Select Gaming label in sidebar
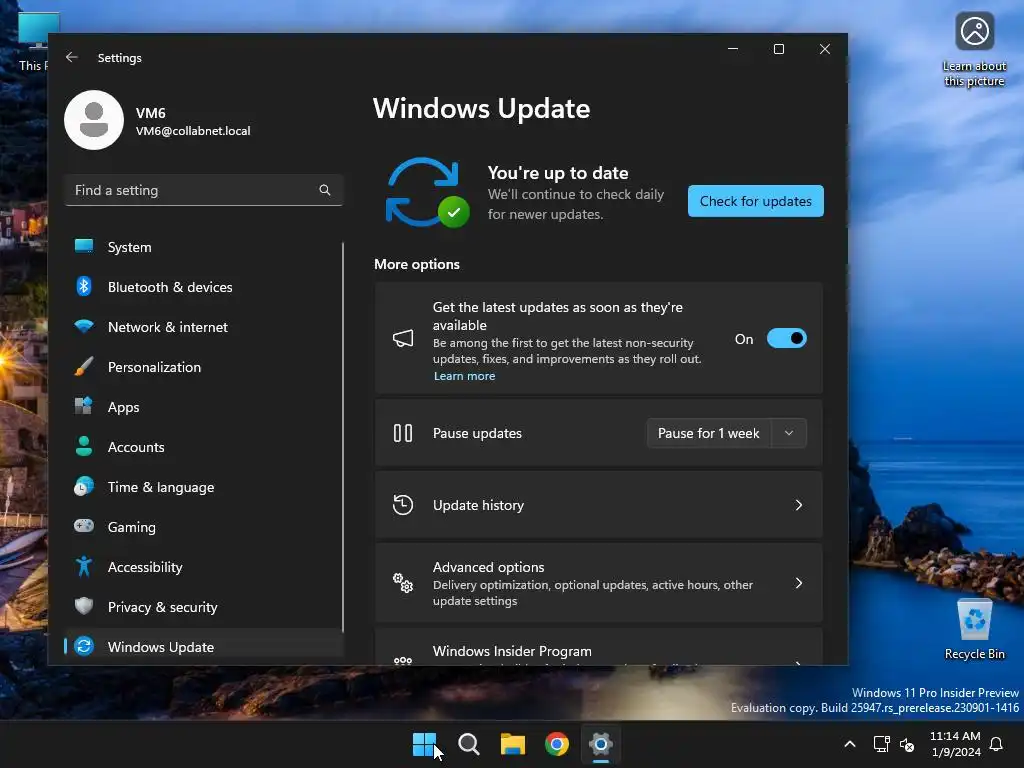Image resolution: width=1024 pixels, height=768 pixels. click(131, 527)
